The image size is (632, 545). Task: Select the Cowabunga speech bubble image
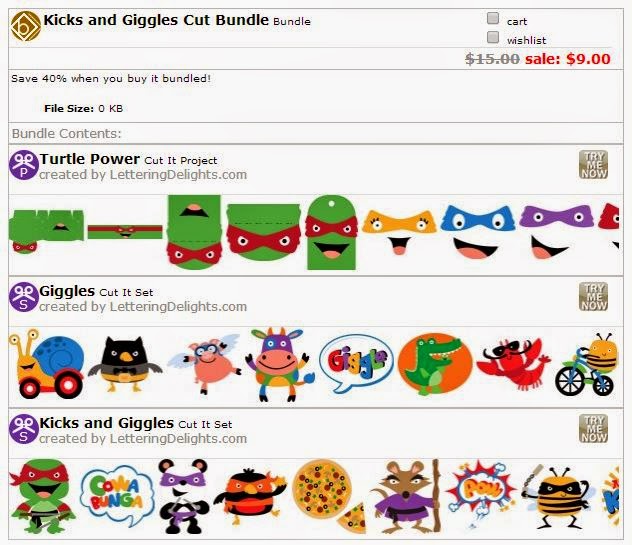pos(117,495)
